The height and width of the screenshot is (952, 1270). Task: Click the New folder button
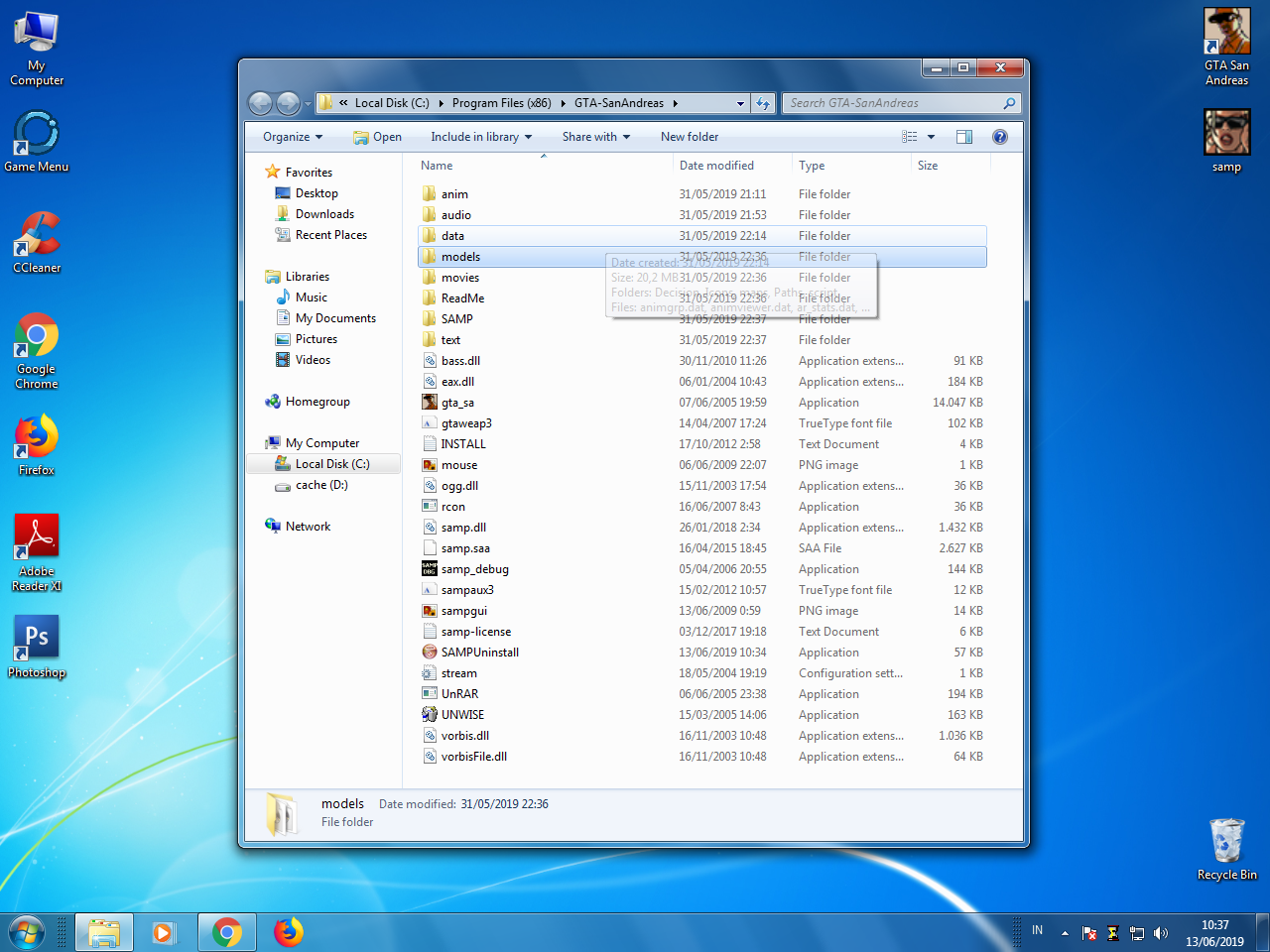click(x=690, y=137)
